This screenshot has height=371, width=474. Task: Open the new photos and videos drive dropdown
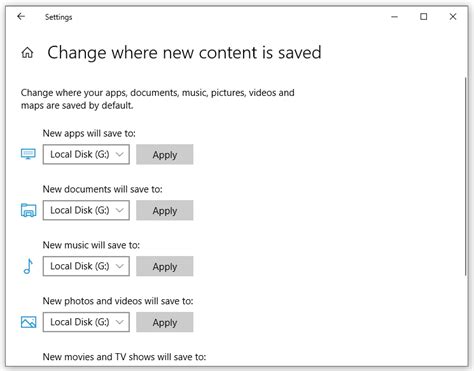pos(86,322)
